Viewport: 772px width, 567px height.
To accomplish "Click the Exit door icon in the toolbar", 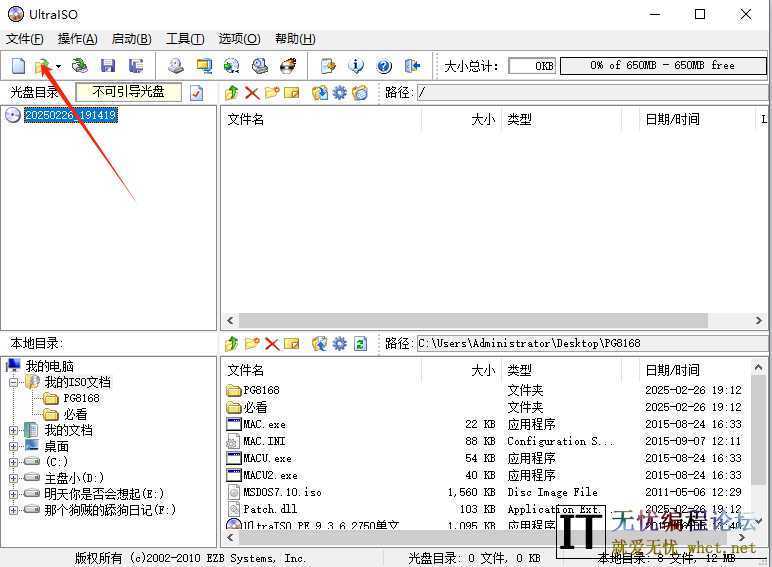I will pyautogui.click(x=412, y=66).
